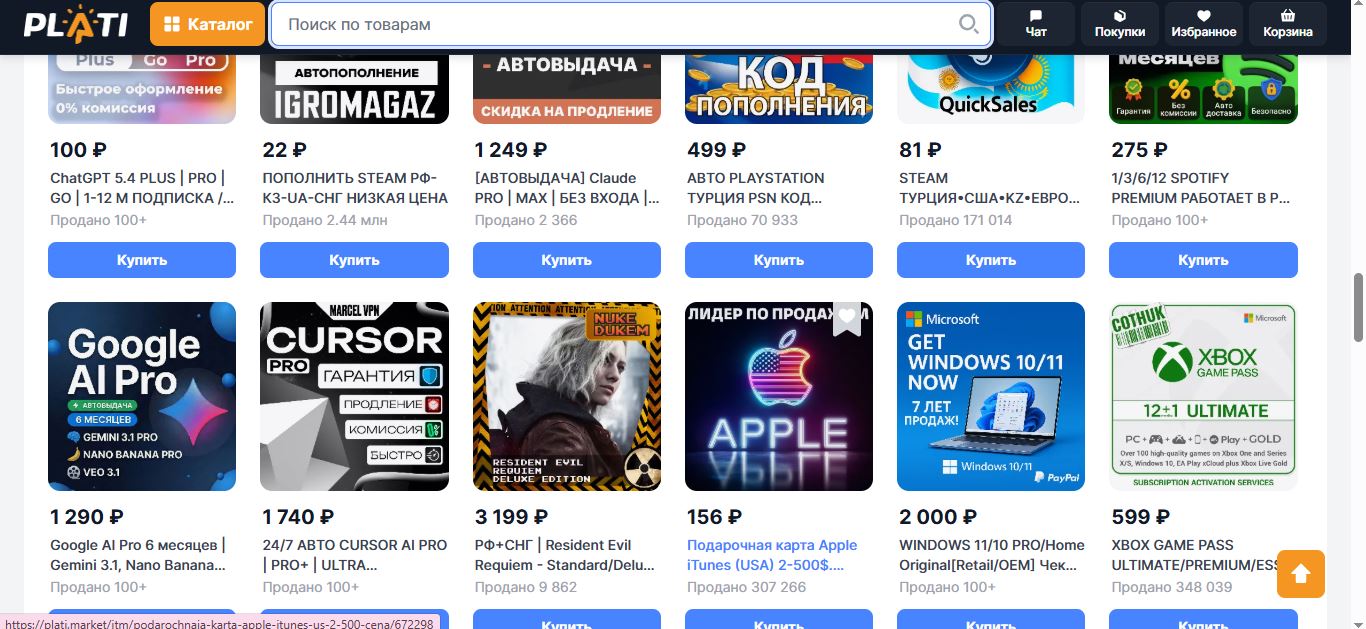This screenshot has height=629, width=1366.
Task: Click the search magnifier icon
Action: click(968, 24)
